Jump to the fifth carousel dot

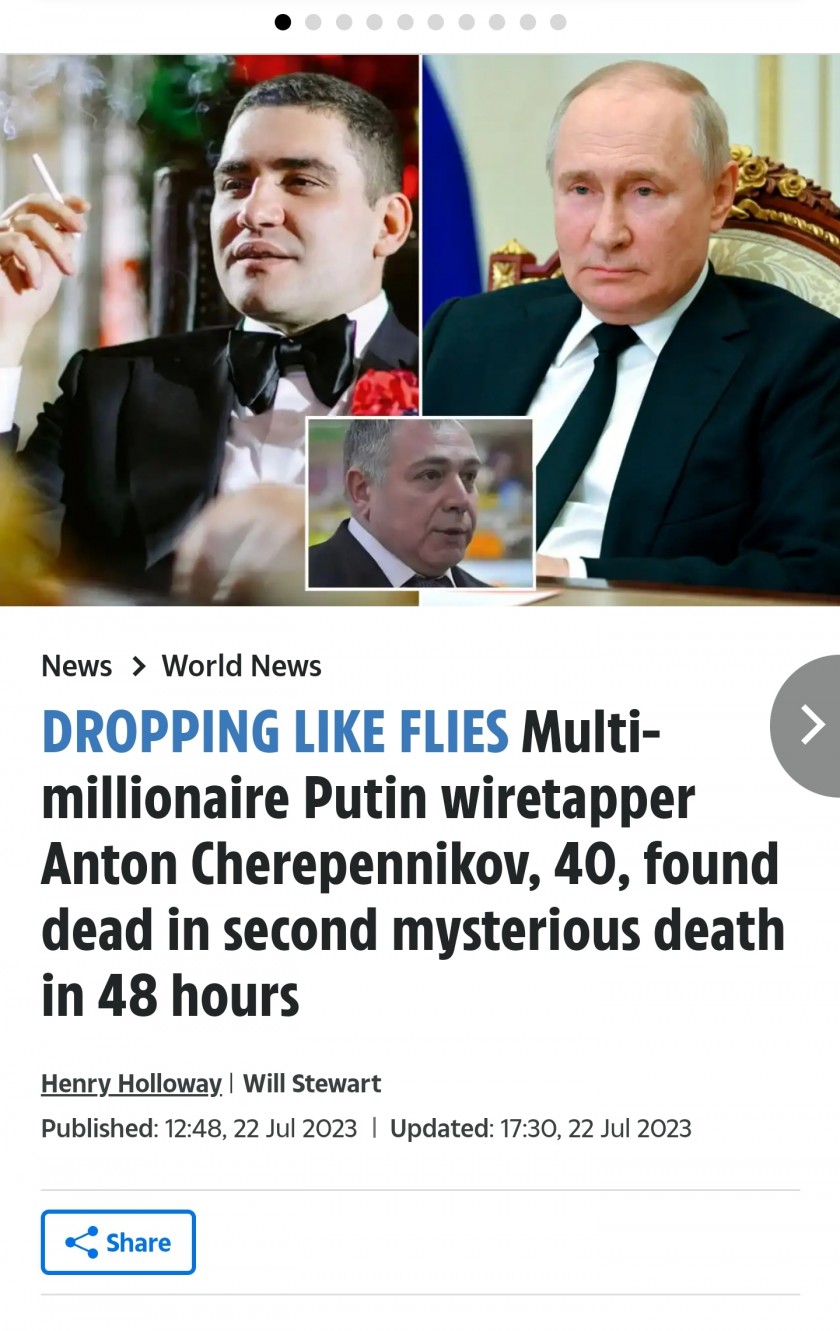405,22
